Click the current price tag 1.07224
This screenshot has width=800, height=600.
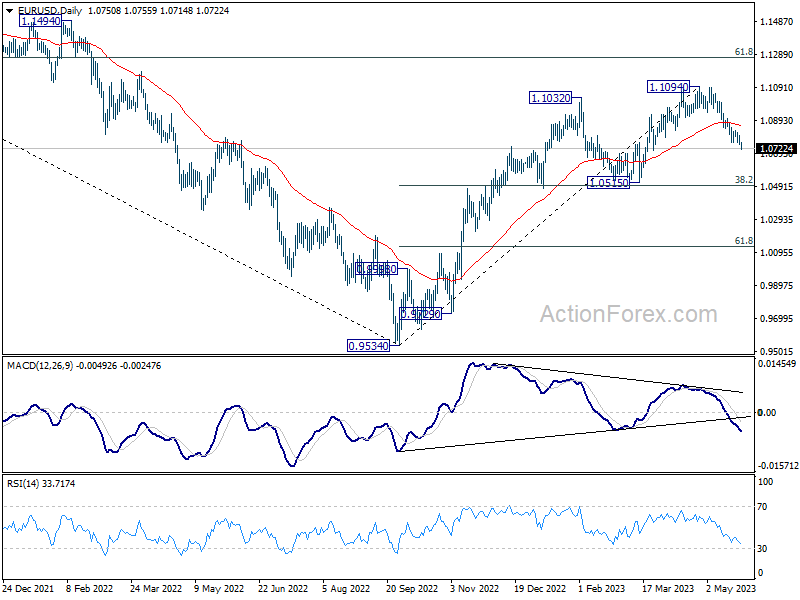click(x=777, y=149)
